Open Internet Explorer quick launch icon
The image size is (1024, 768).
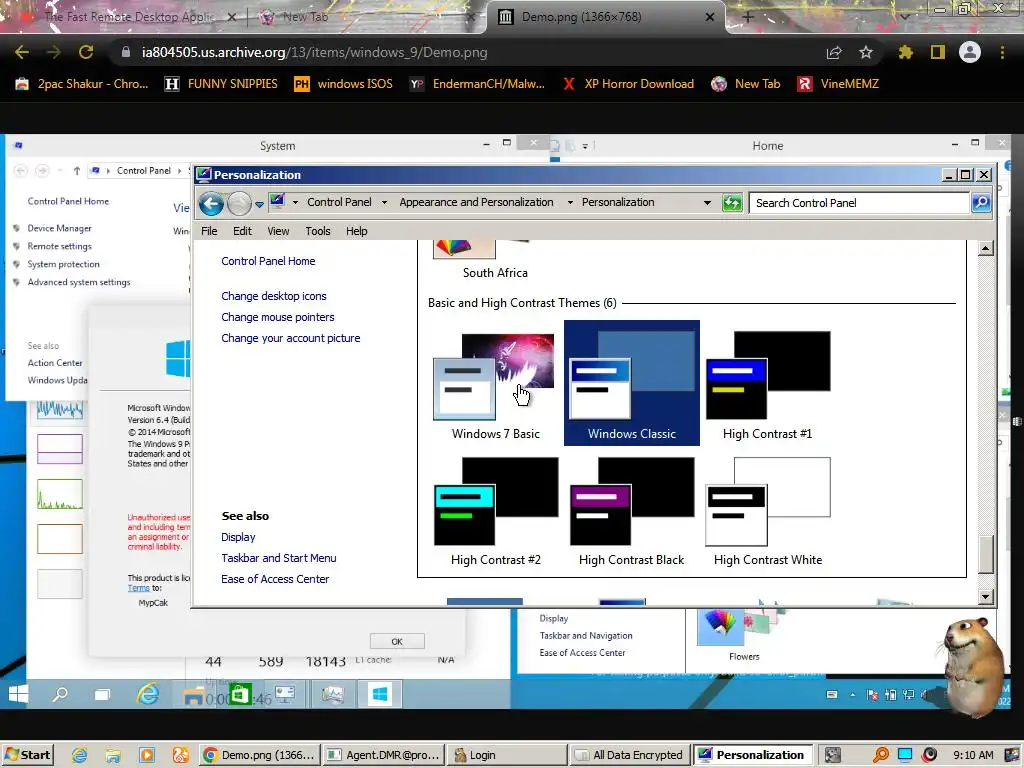click(x=80, y=756)
